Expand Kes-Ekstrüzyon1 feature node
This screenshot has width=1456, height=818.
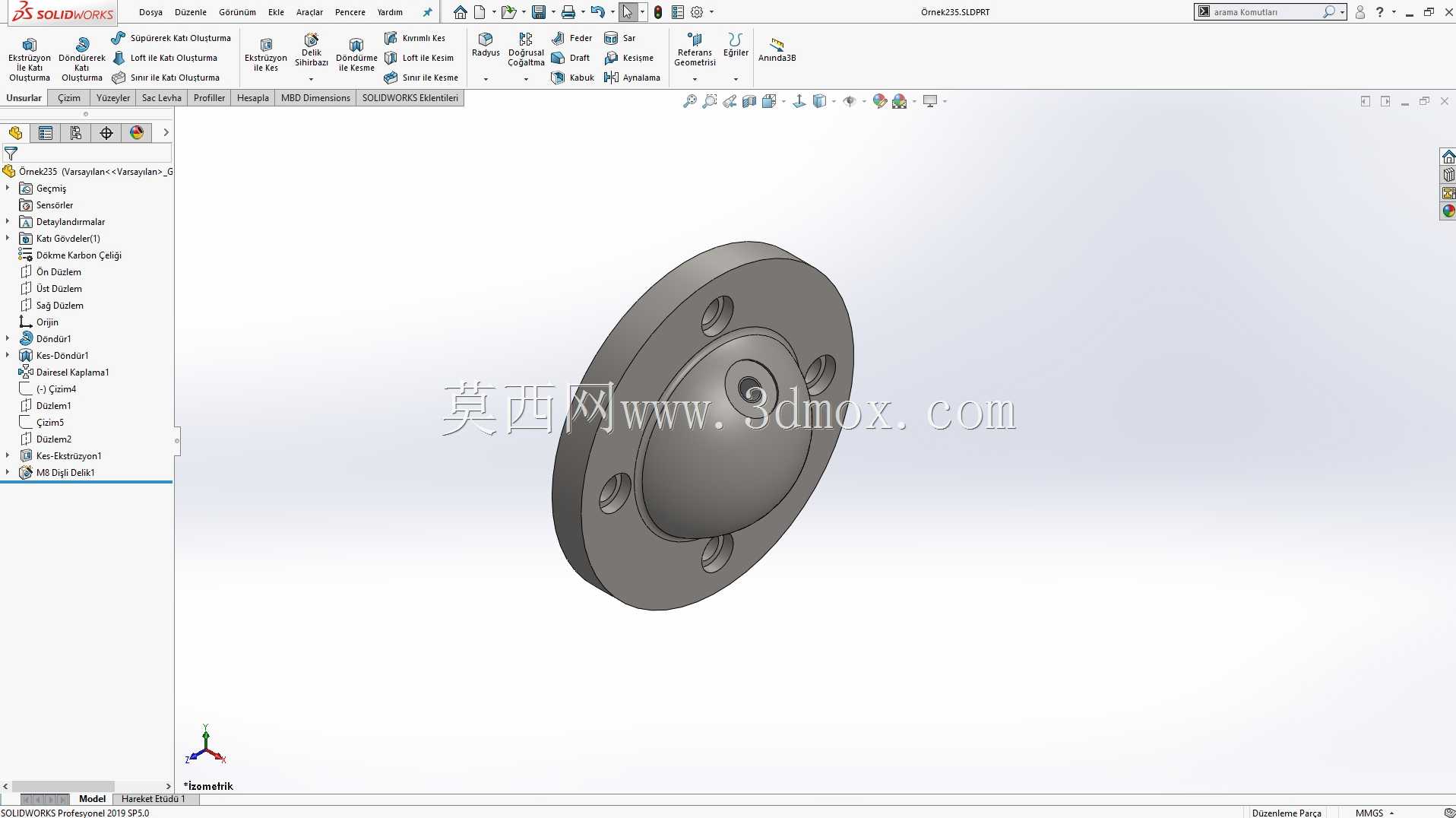point(8,455)
